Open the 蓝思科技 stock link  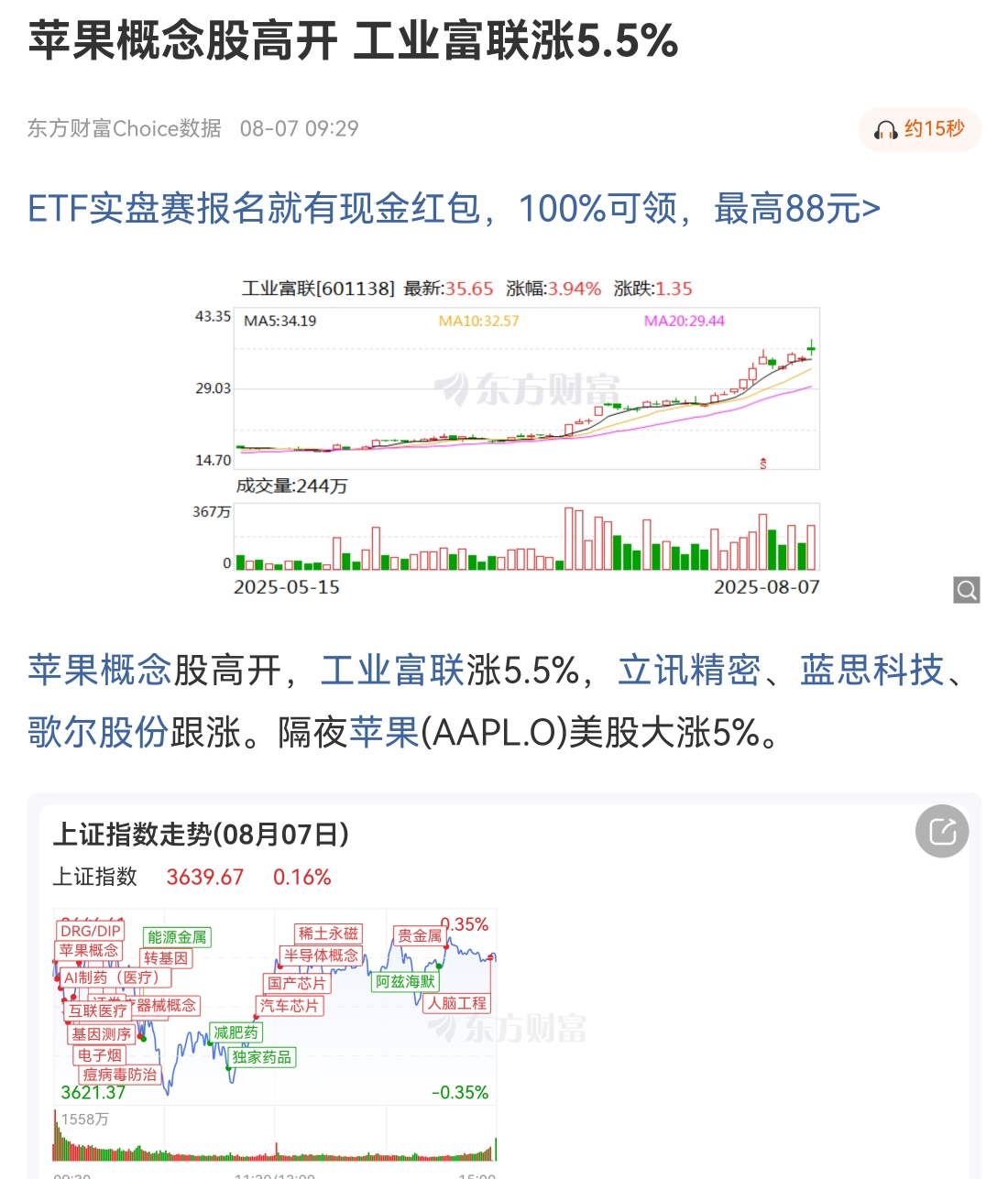click(871, 671)
